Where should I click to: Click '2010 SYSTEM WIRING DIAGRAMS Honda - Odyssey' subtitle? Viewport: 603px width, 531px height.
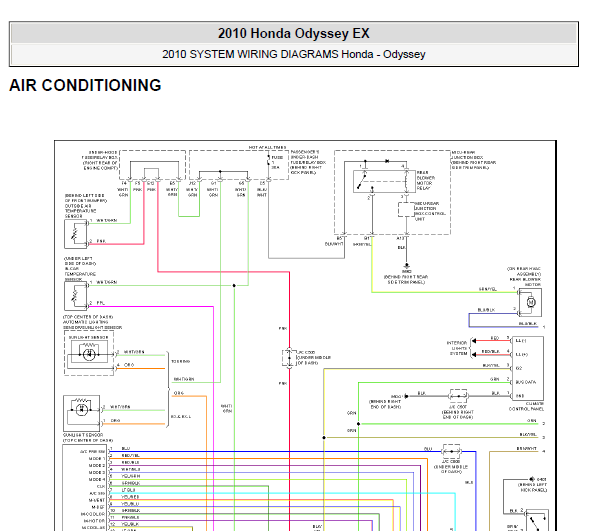[x=293, y=54]
